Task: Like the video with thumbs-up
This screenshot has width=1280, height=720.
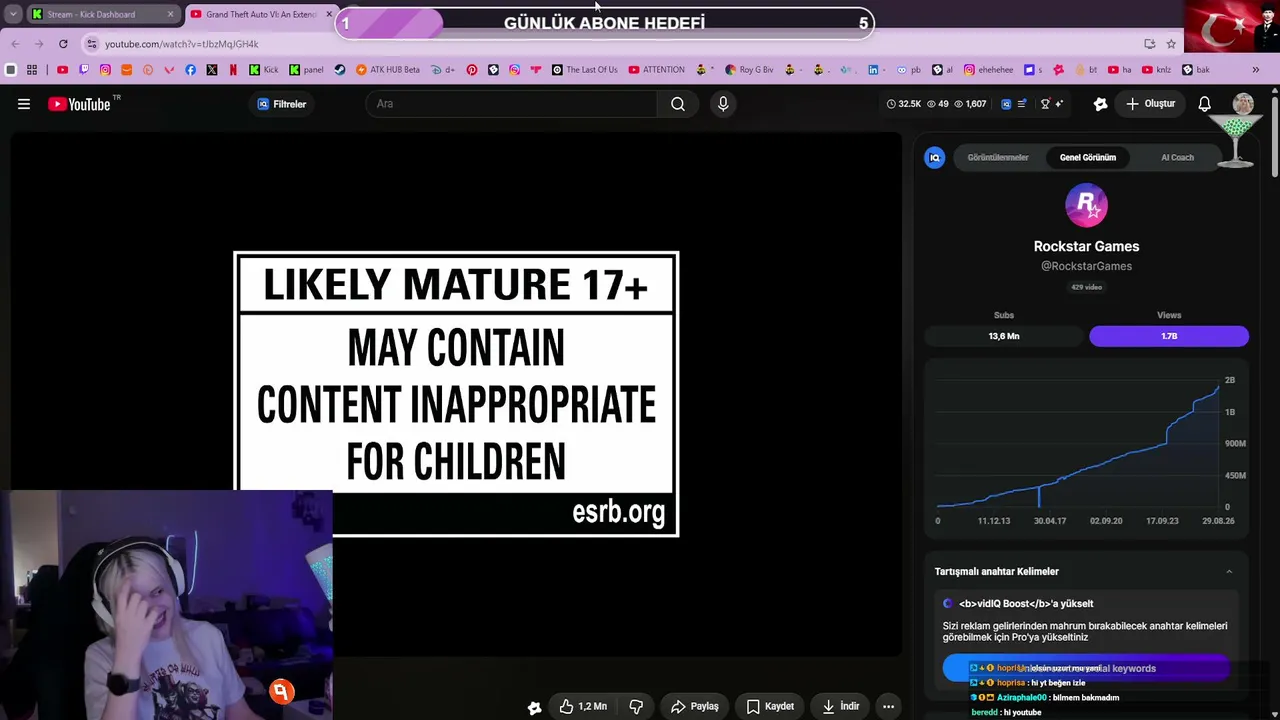Action: [583, 706]
